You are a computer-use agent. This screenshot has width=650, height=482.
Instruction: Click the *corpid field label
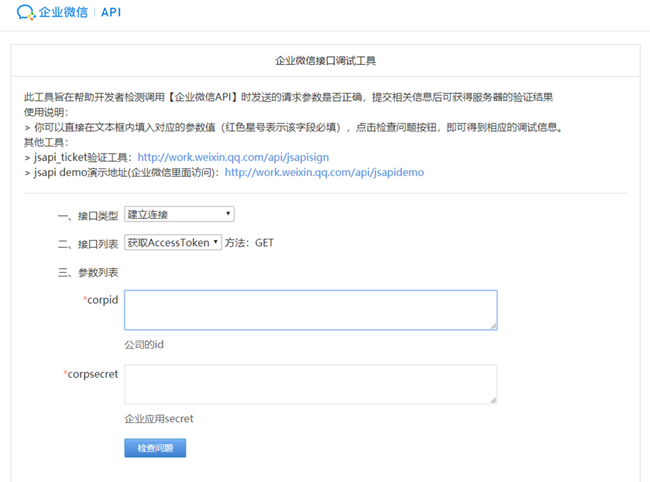point(101,300)
